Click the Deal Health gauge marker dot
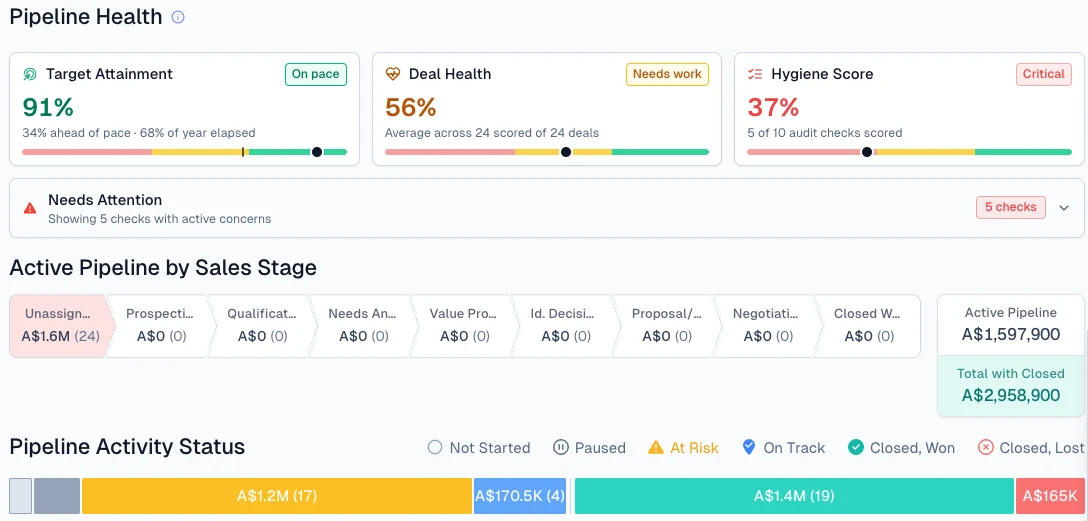Screen dimensions: 1088x521 [566, 152]
